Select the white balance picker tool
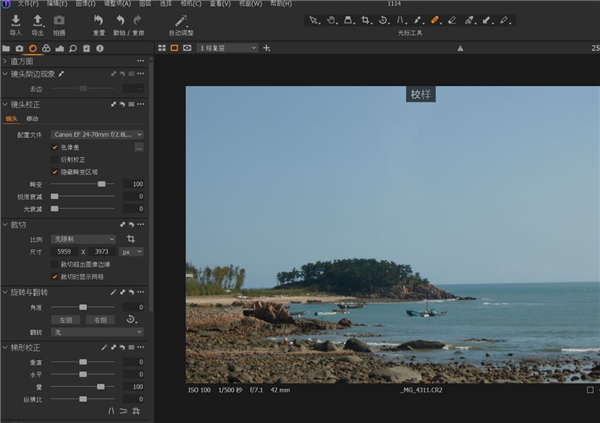 (x=470, y=20)
